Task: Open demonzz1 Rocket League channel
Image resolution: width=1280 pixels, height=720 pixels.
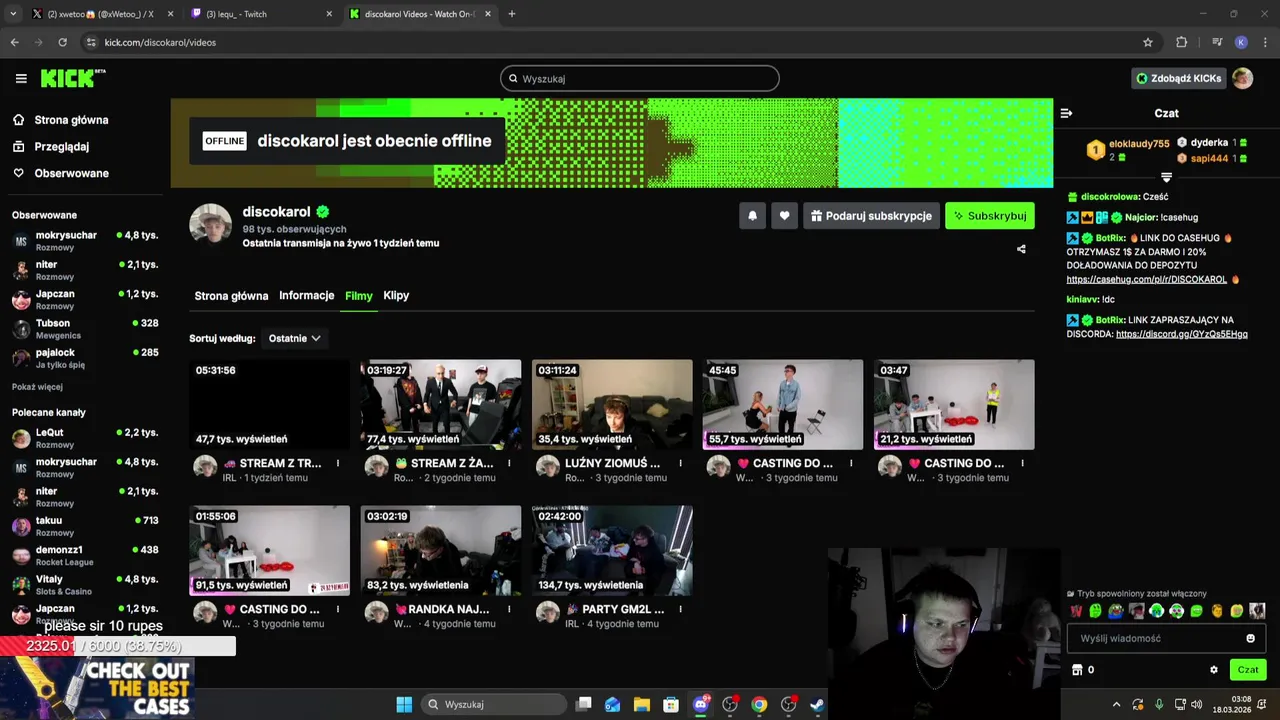Action: coord(85,555)
